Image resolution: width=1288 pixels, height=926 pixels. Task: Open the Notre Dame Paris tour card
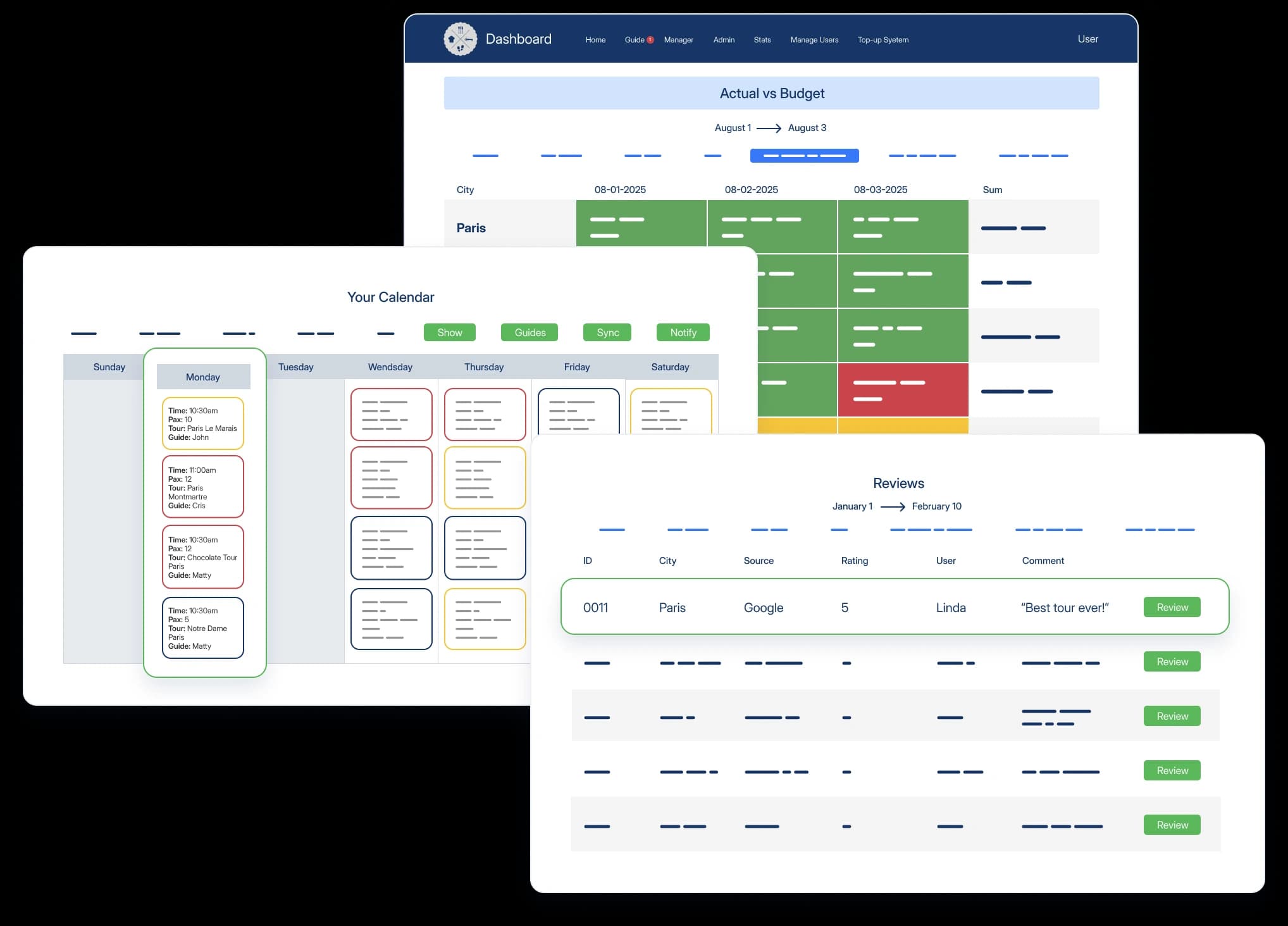(x=203, y=628)
